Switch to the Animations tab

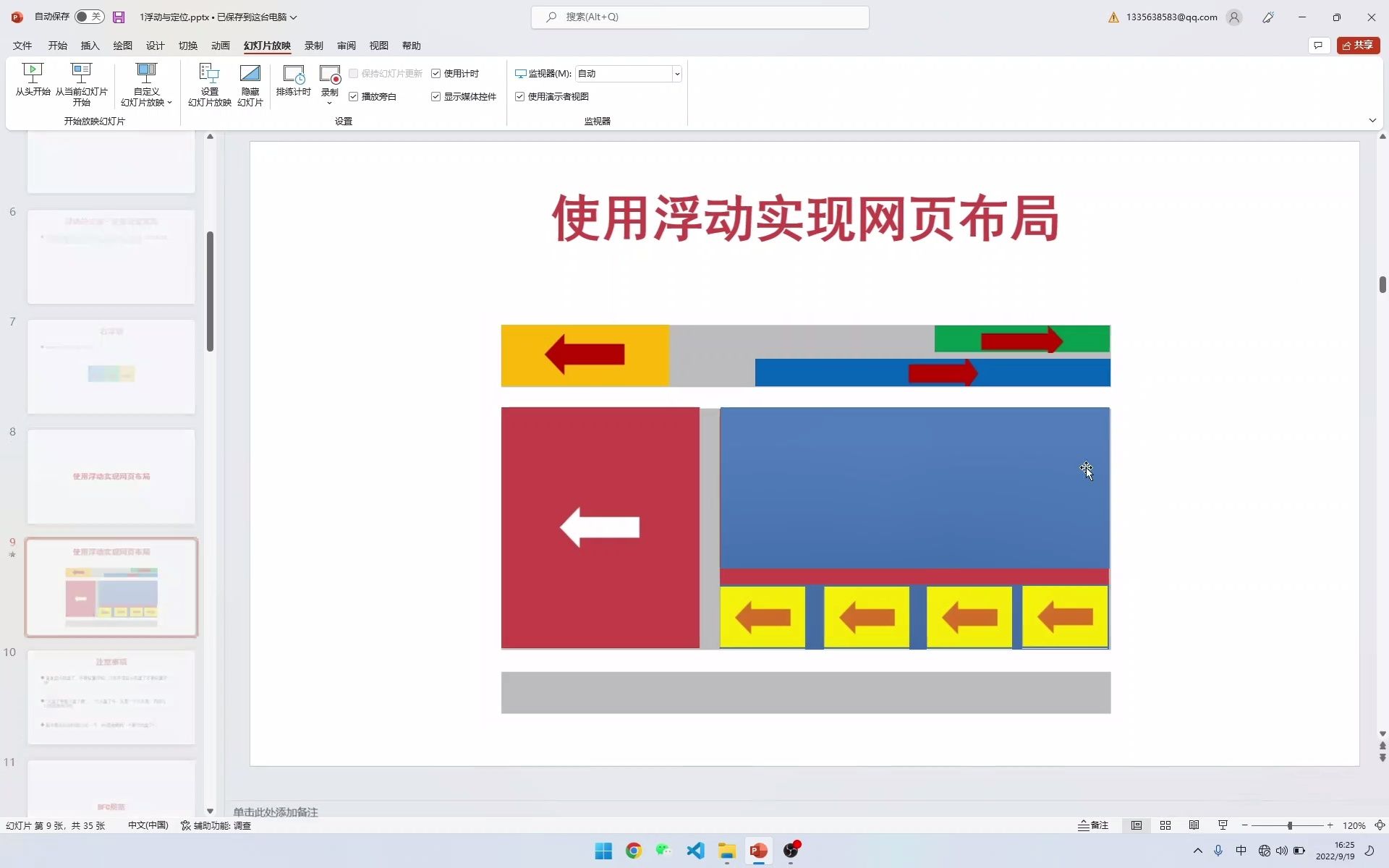tap(220, 46)
